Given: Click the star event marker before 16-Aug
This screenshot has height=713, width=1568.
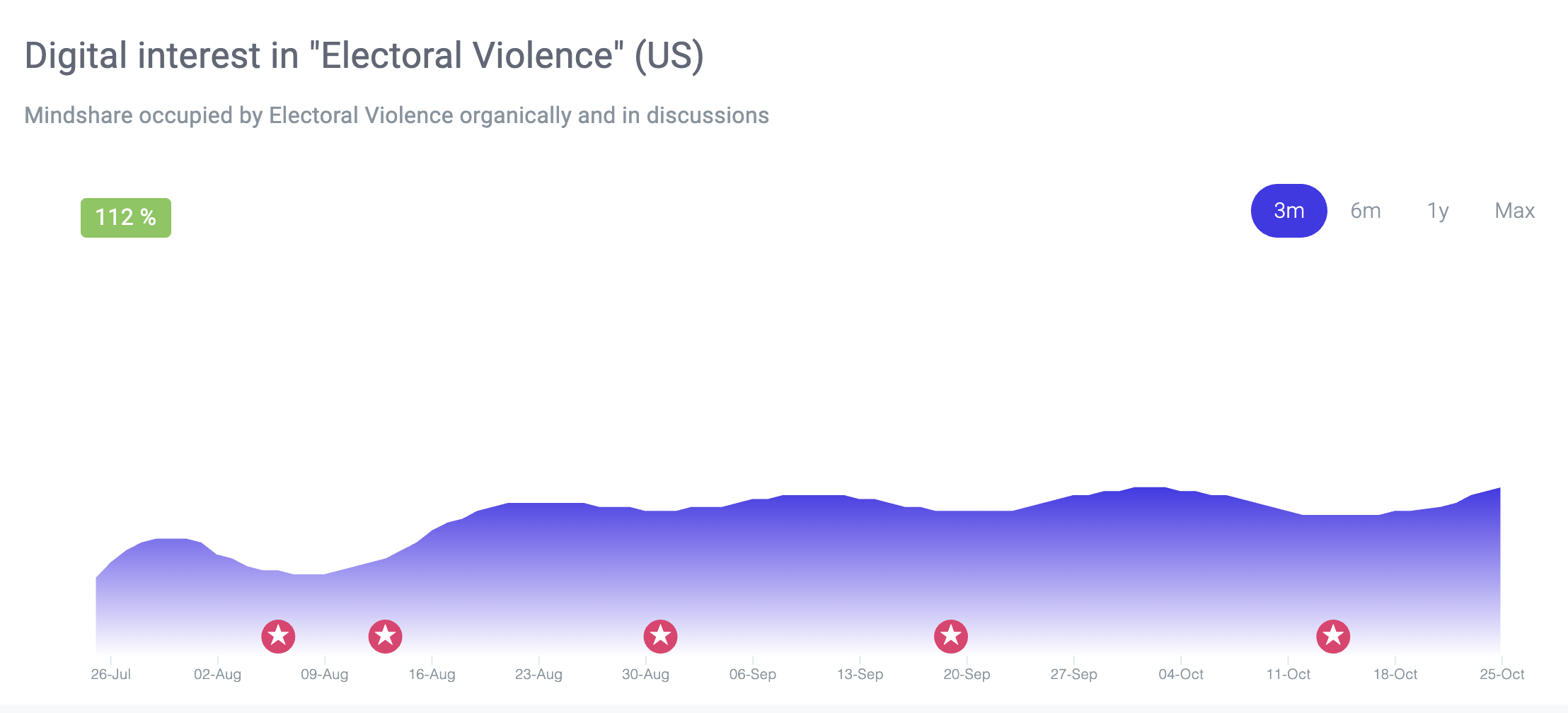Looking at the screenshot, I should [x=385, y=637].
